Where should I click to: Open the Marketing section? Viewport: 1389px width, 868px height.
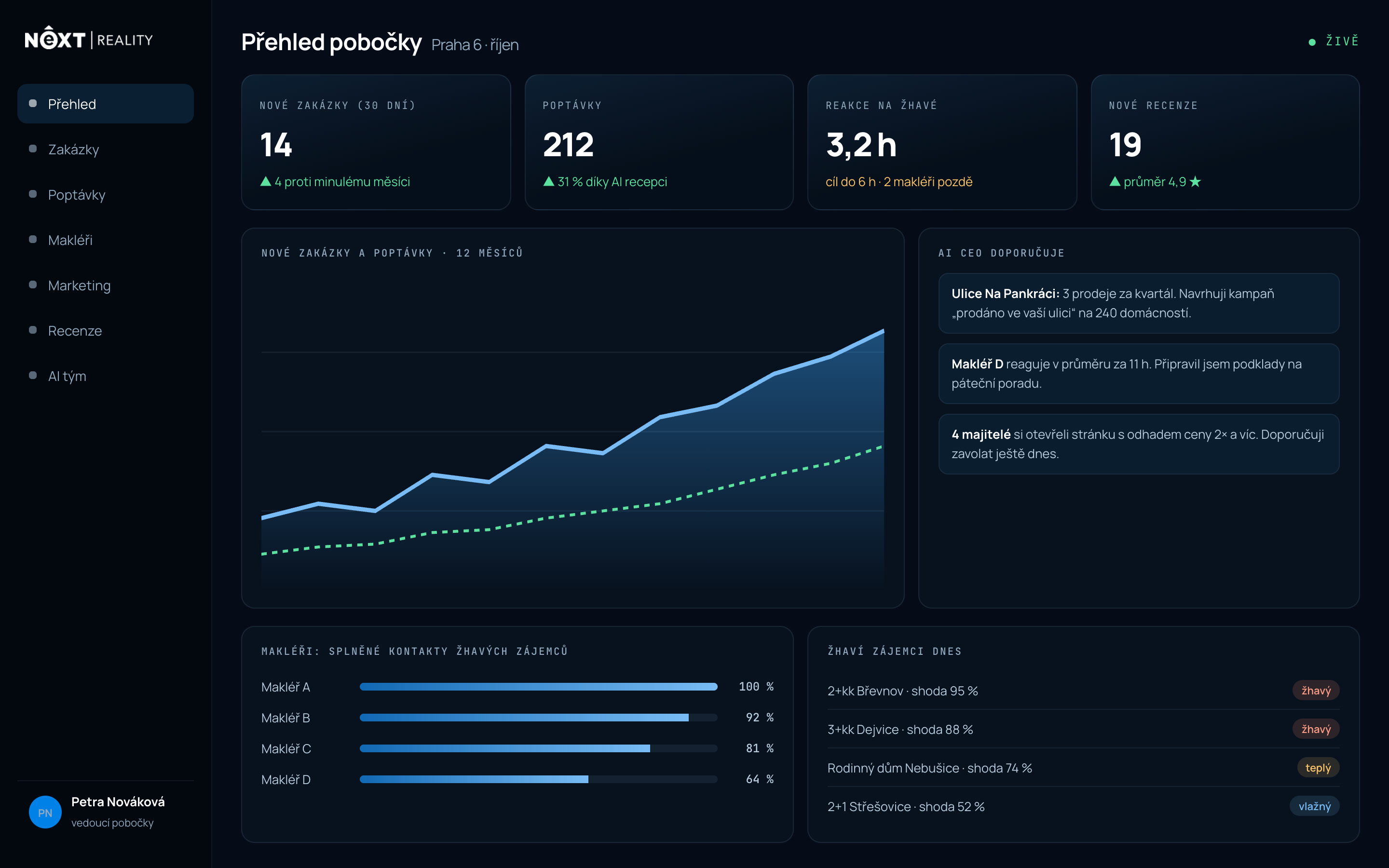[106, 285]
